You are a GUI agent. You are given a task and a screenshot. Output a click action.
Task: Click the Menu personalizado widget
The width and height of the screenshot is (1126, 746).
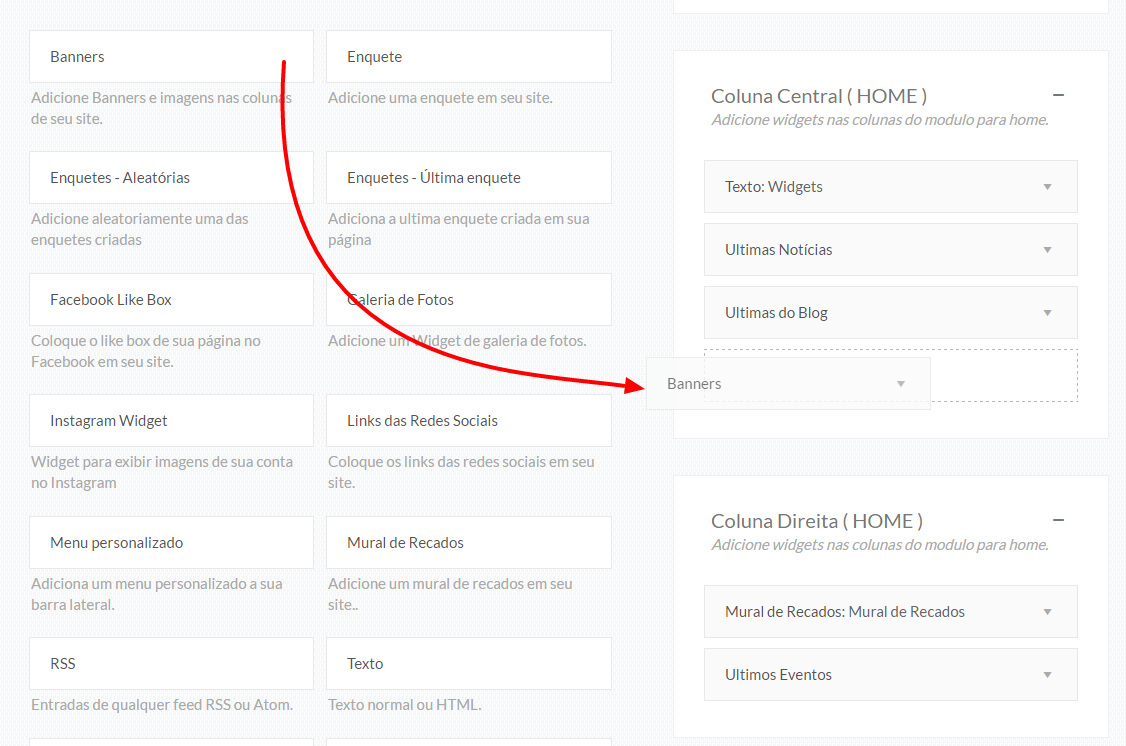[x=171, y=543]
